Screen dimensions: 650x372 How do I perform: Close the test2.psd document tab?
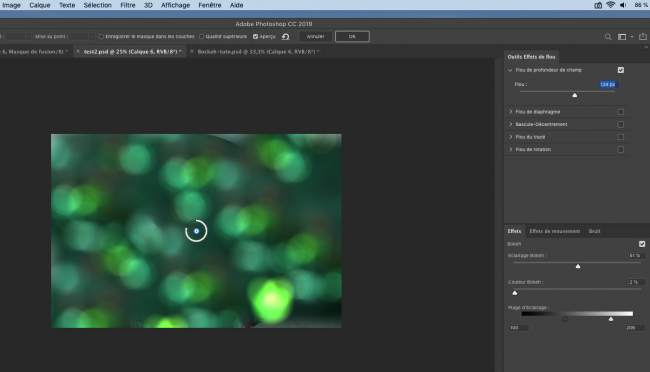(x=78, y=51)
